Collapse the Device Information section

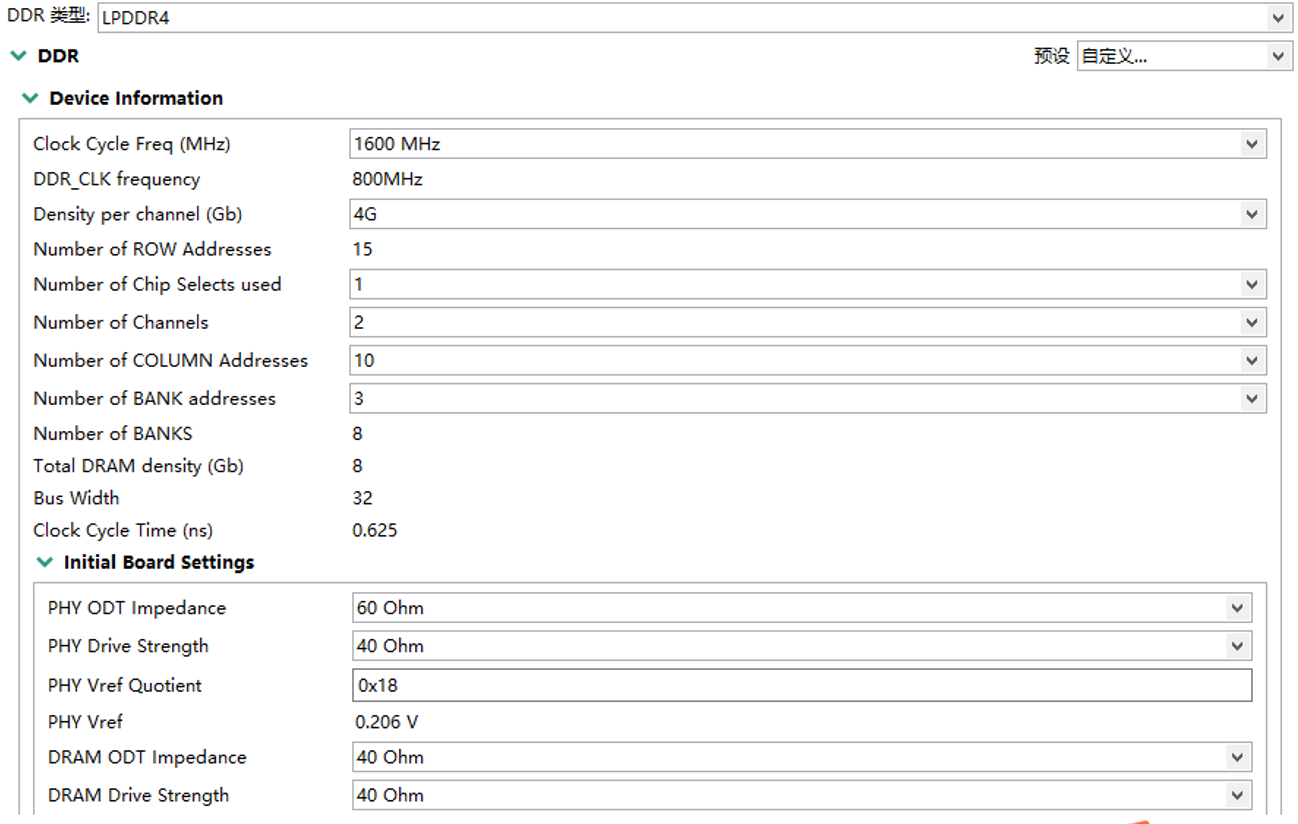[x=31, y=98]
